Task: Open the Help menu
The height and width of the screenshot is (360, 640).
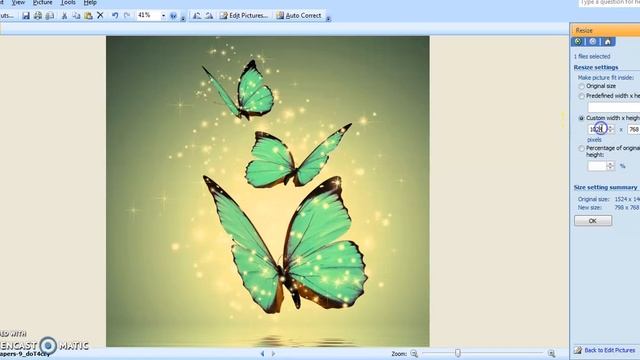Action: click(x=90, y=3)
